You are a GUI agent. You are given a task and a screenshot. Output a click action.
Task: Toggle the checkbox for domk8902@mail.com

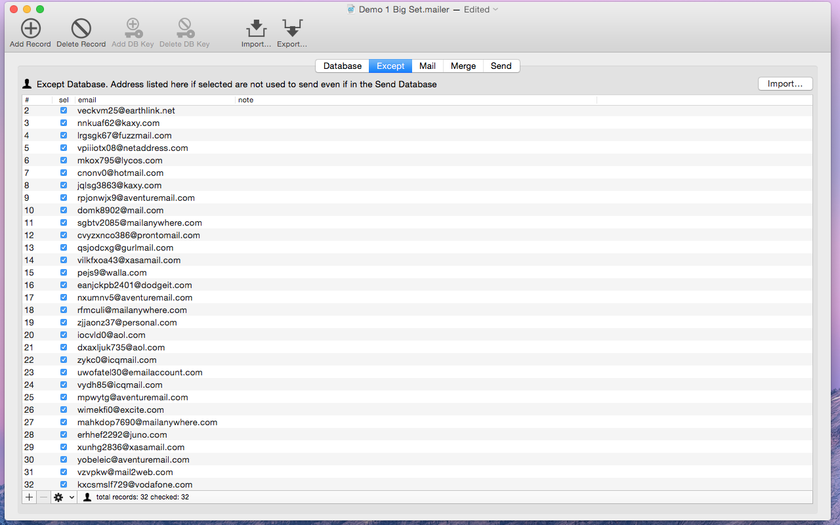(64, 210)
